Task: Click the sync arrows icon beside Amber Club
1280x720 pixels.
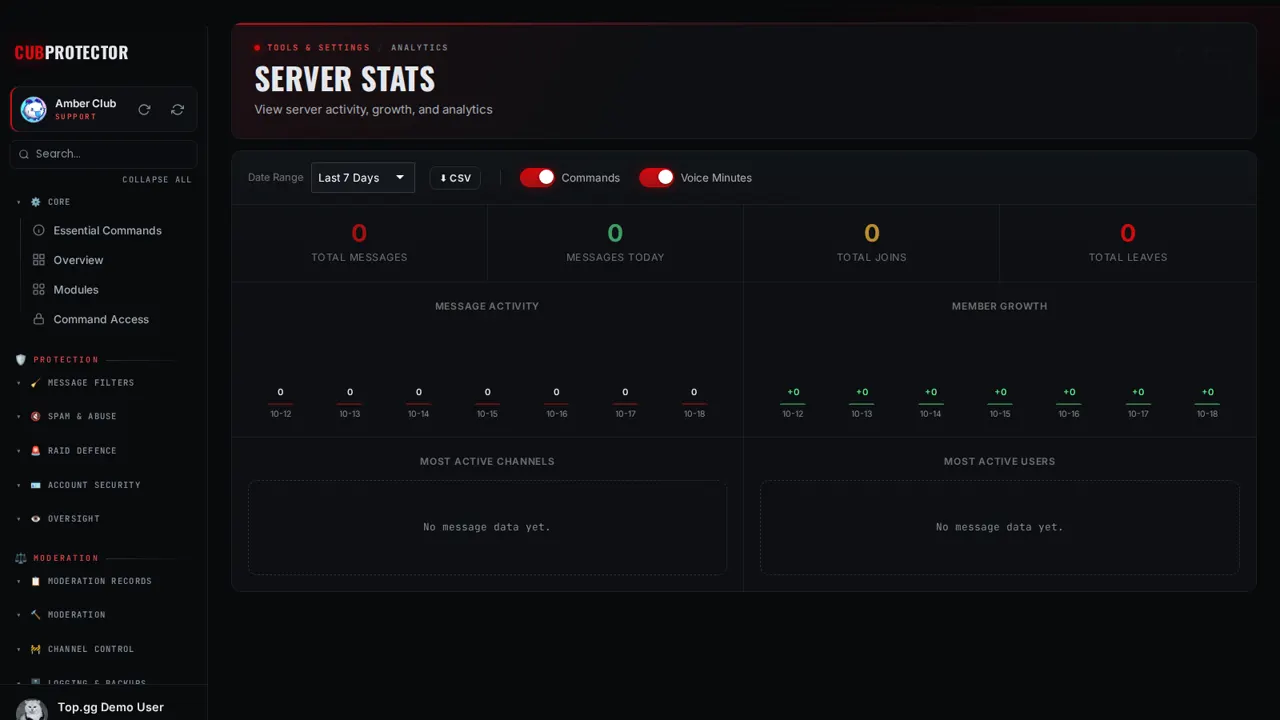Action: [177, 109]
